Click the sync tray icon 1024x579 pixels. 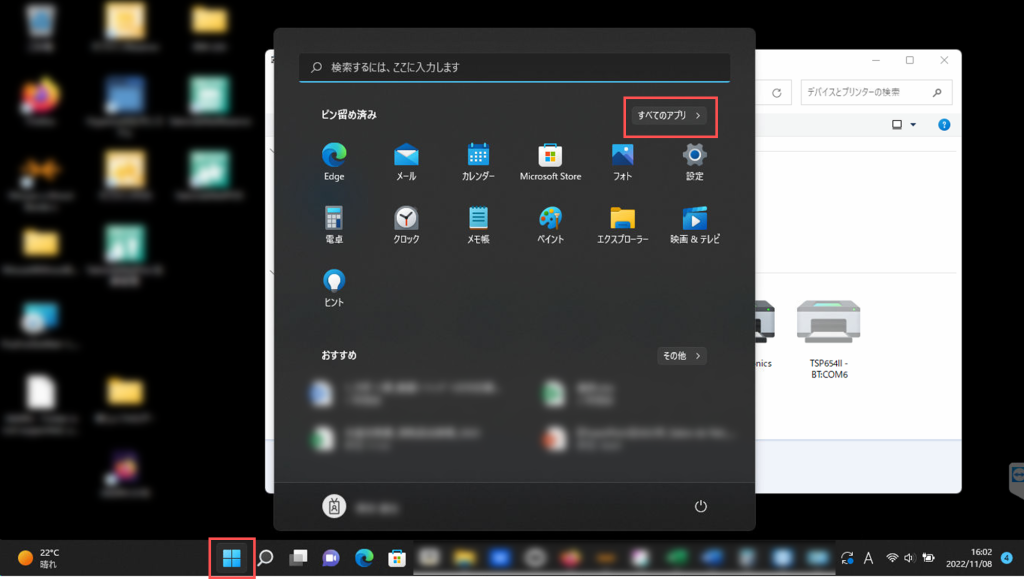pyautogui.click(x=847, y=558)
